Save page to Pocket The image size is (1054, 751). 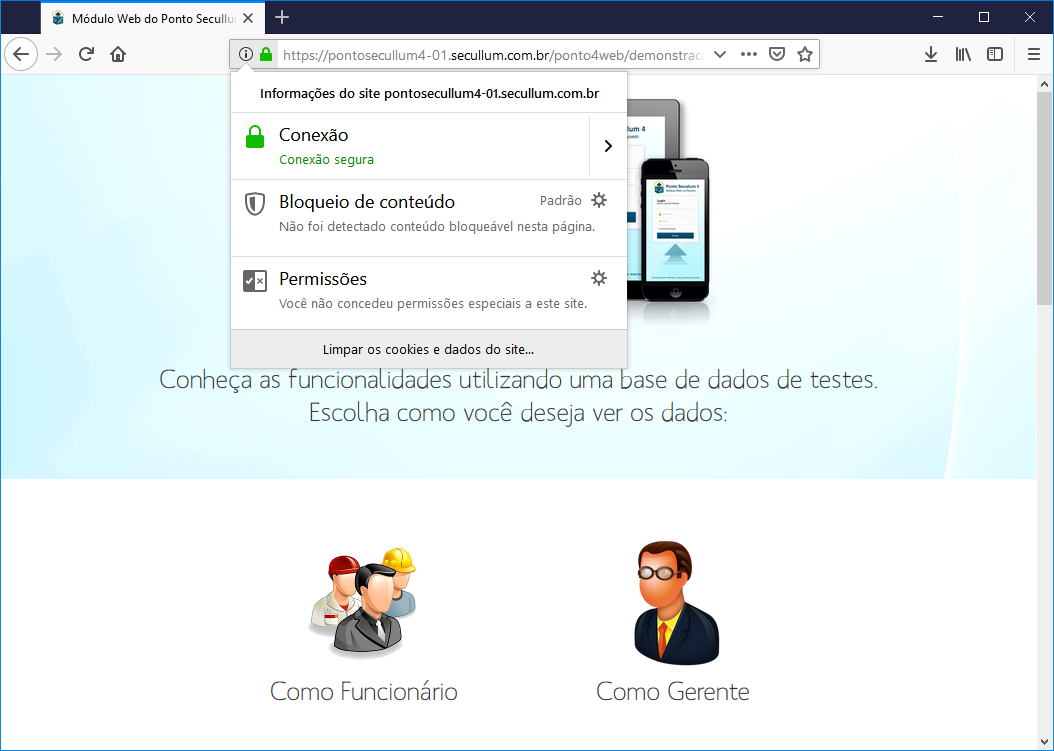(776, 54)
